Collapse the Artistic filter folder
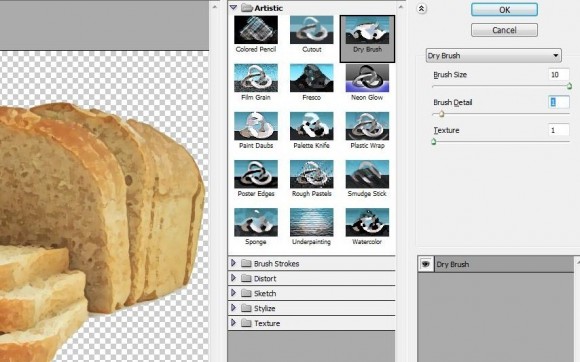 [233, 7]
